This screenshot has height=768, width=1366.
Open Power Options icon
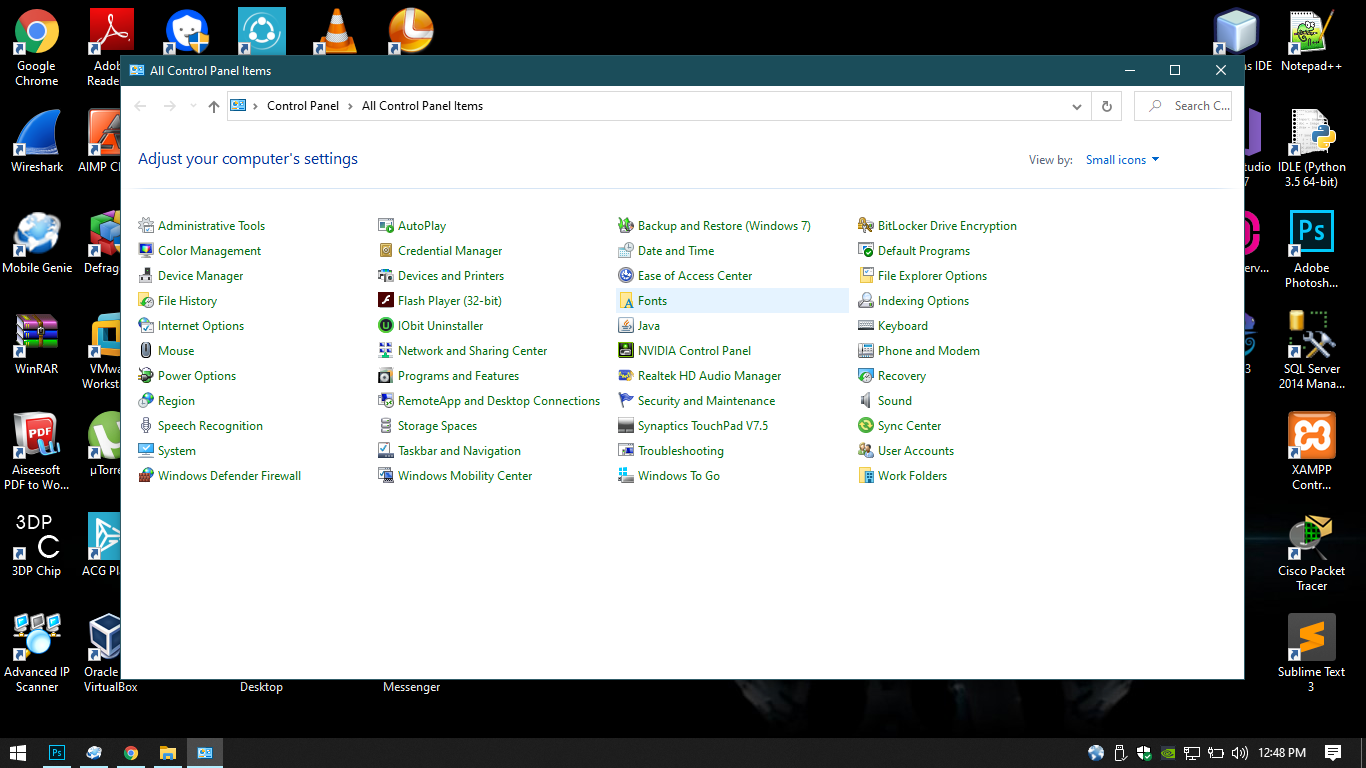[146, 376]
